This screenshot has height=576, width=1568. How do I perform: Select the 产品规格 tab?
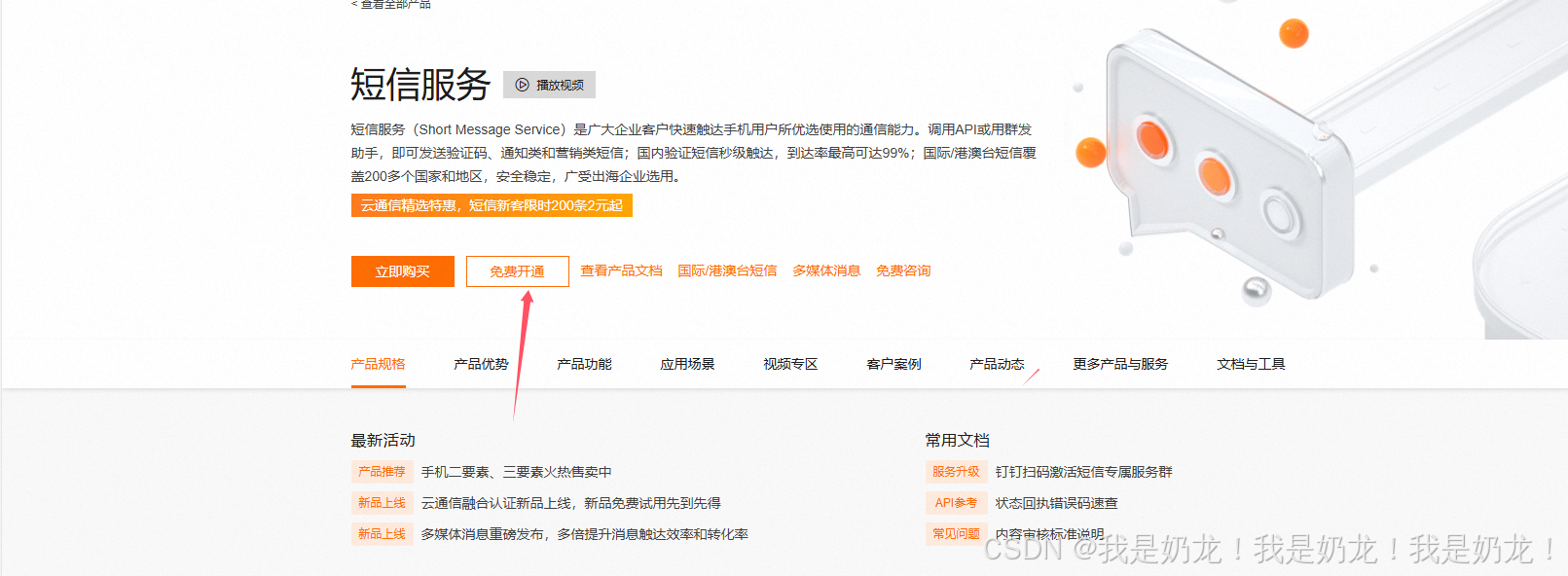[378, 364]
